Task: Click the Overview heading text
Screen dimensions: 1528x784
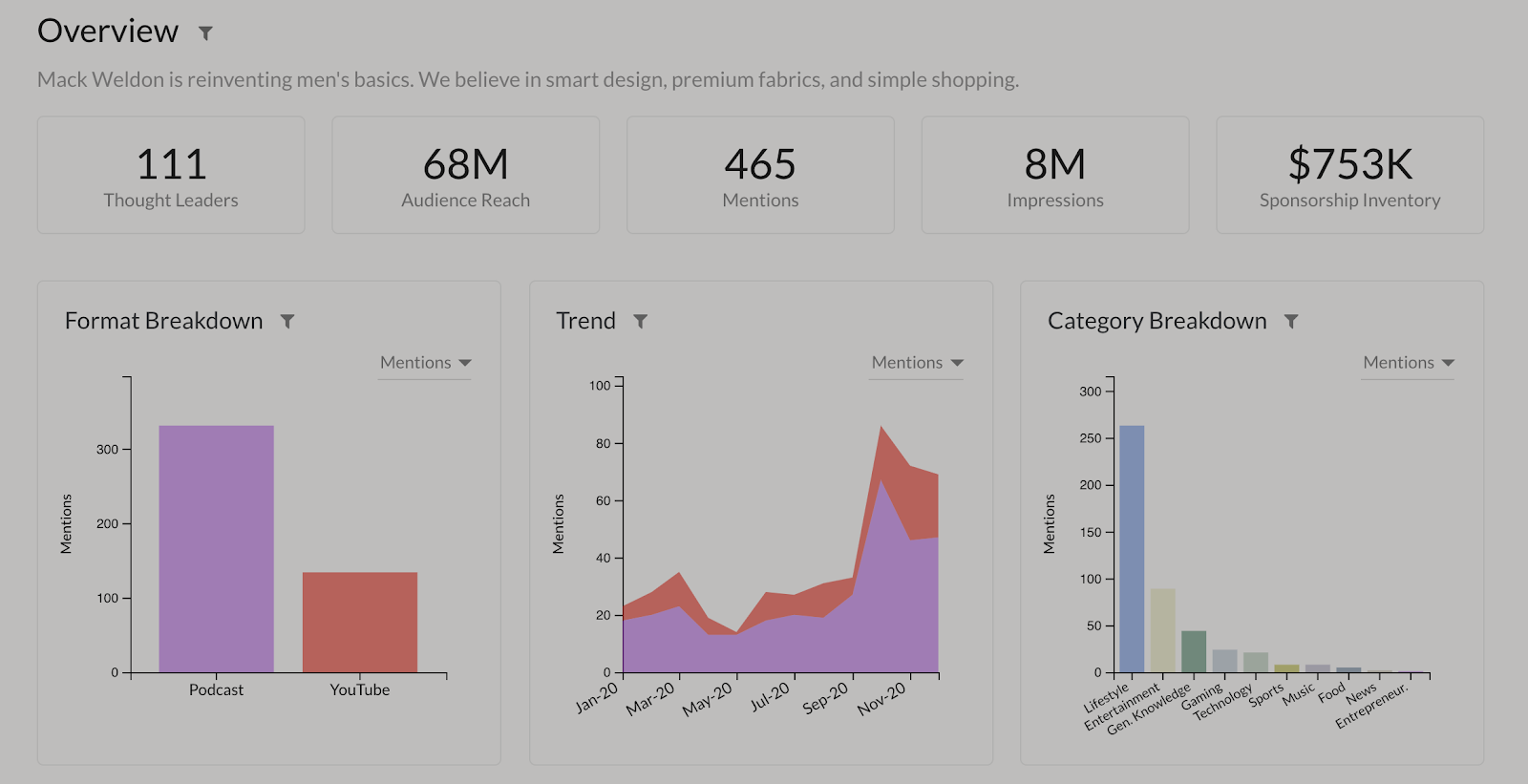Action: tap(108, 32)
